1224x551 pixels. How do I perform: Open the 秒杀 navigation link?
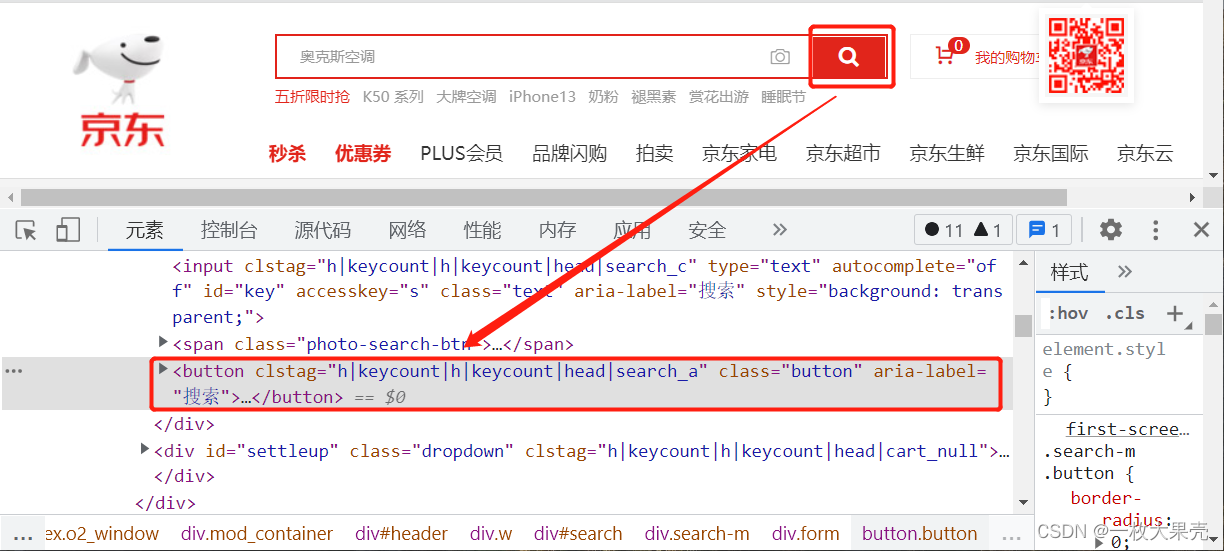[287, 154]
